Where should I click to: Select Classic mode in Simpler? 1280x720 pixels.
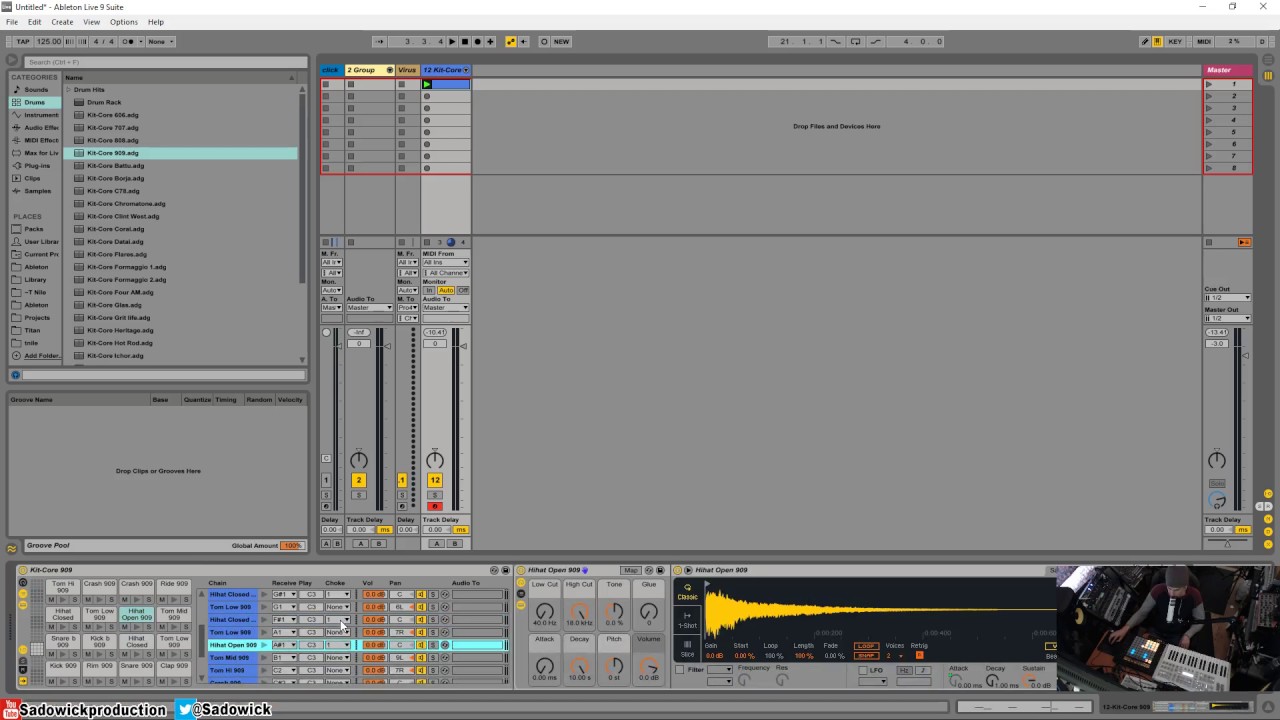[688, 592]
